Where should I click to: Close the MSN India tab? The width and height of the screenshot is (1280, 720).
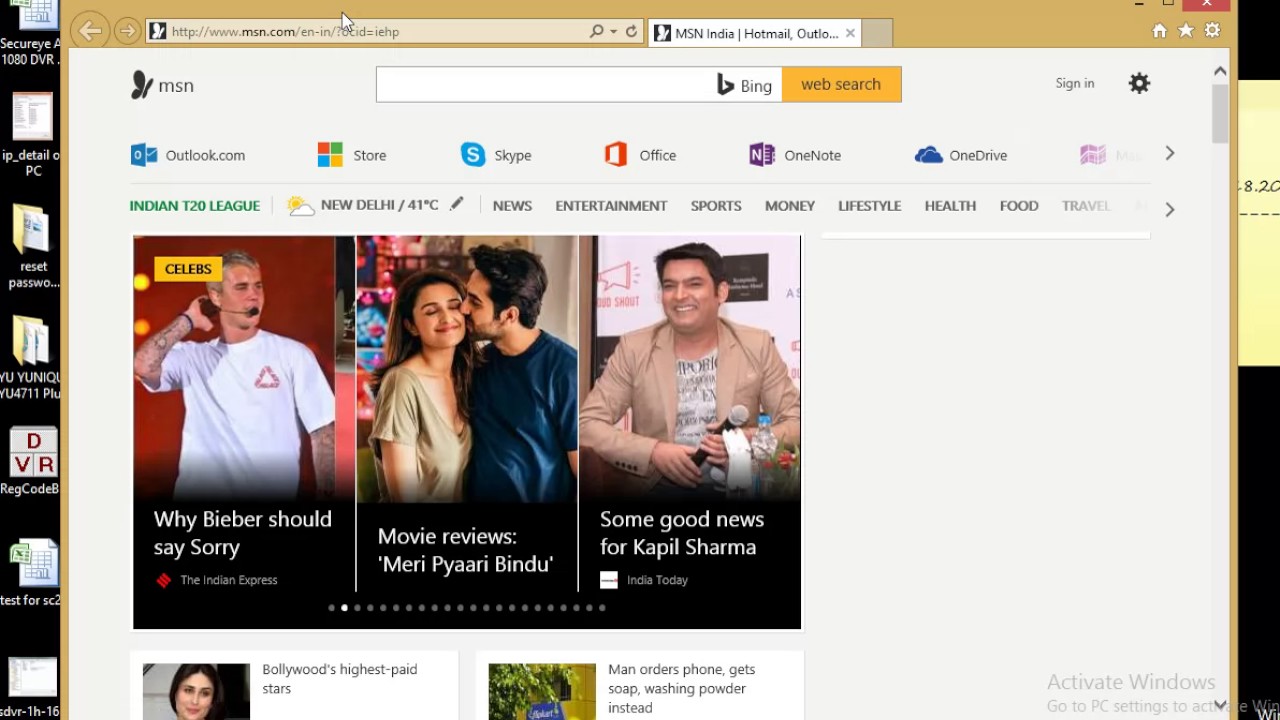coord(850,33)
